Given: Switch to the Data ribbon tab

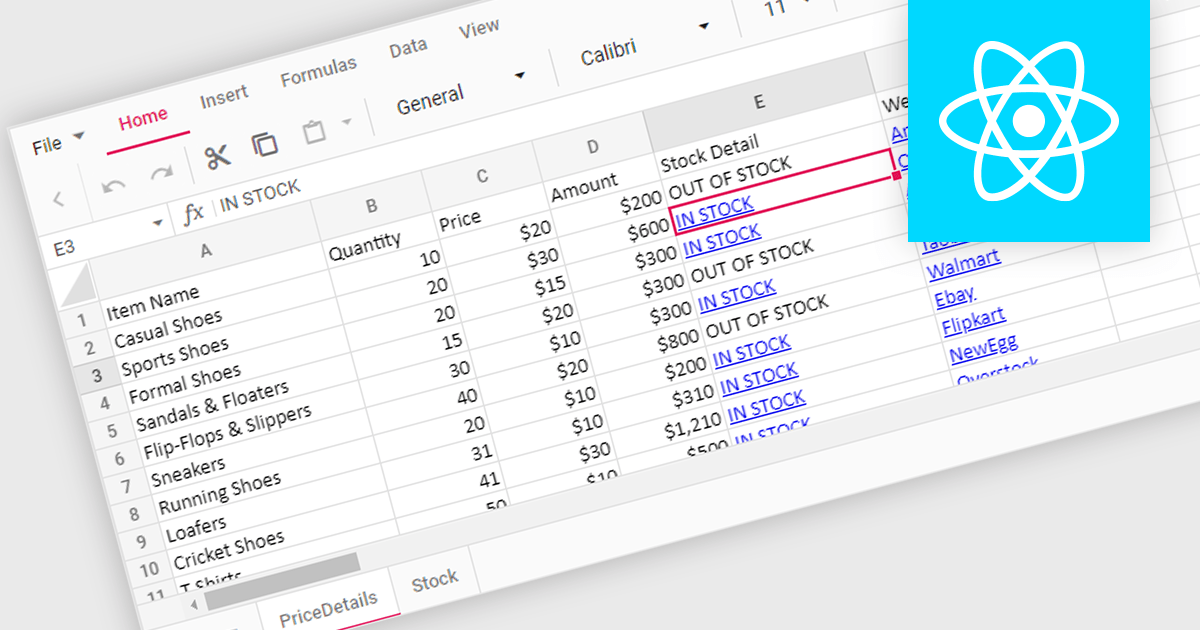Looking at the screenshot, I should 407,44.
